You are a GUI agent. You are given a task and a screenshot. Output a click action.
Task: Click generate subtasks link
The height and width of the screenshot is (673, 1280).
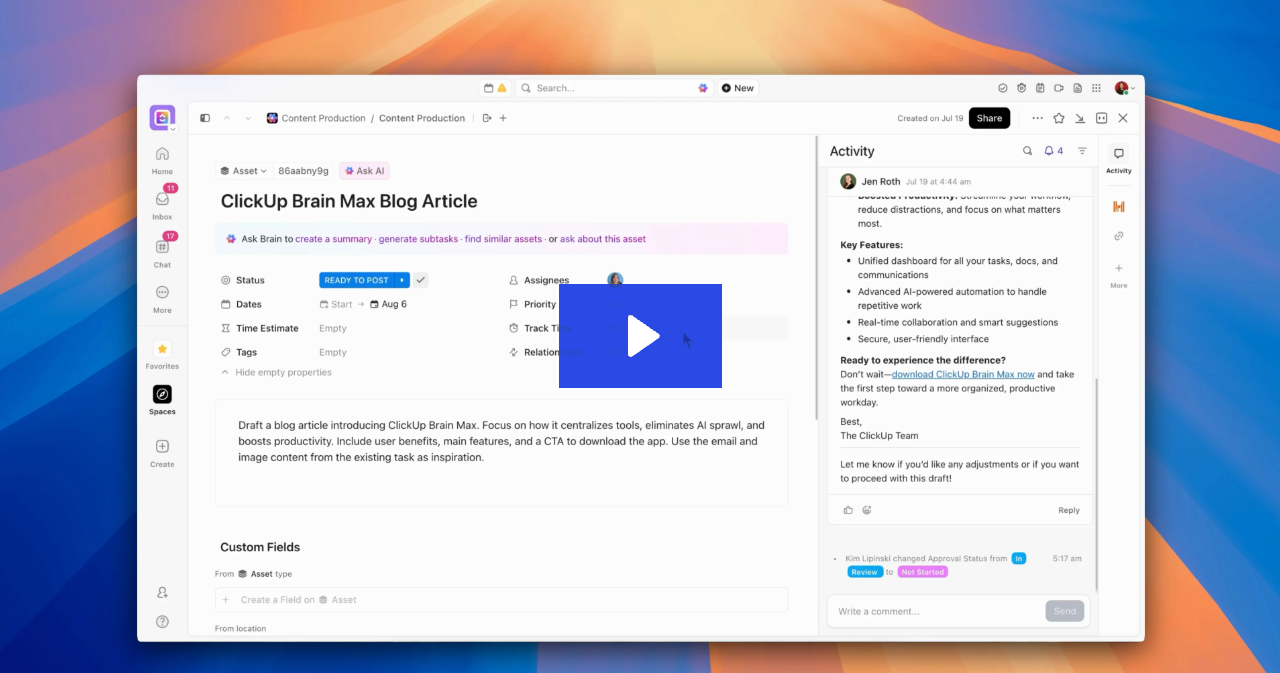[418, 239]
